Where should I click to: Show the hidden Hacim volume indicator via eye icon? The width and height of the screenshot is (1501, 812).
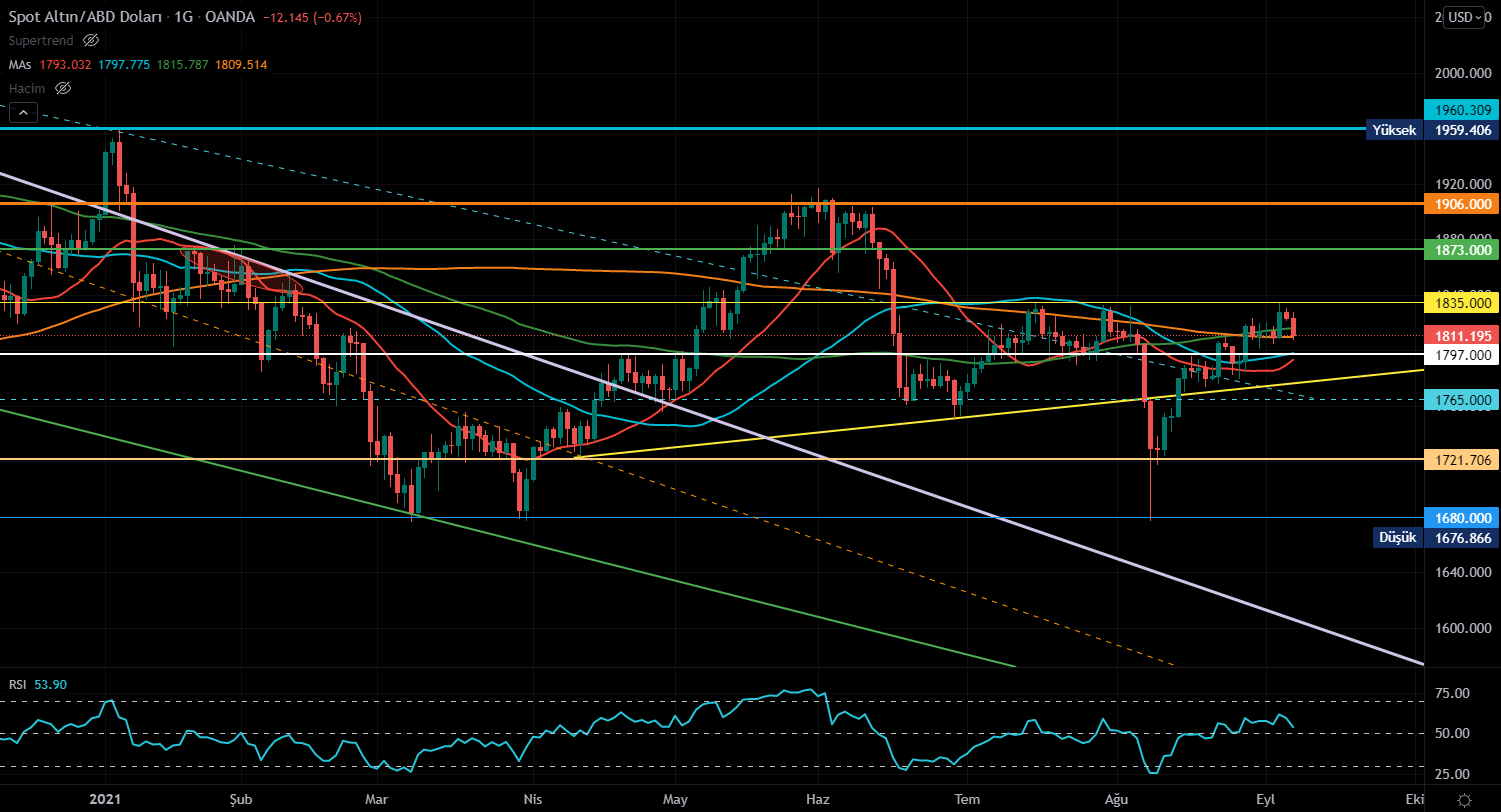point(63,88)
